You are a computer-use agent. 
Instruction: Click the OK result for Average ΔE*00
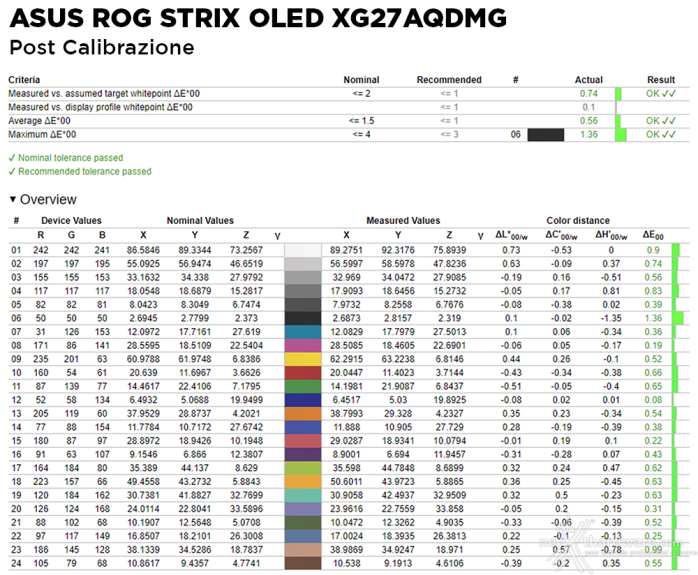[661, 121]
